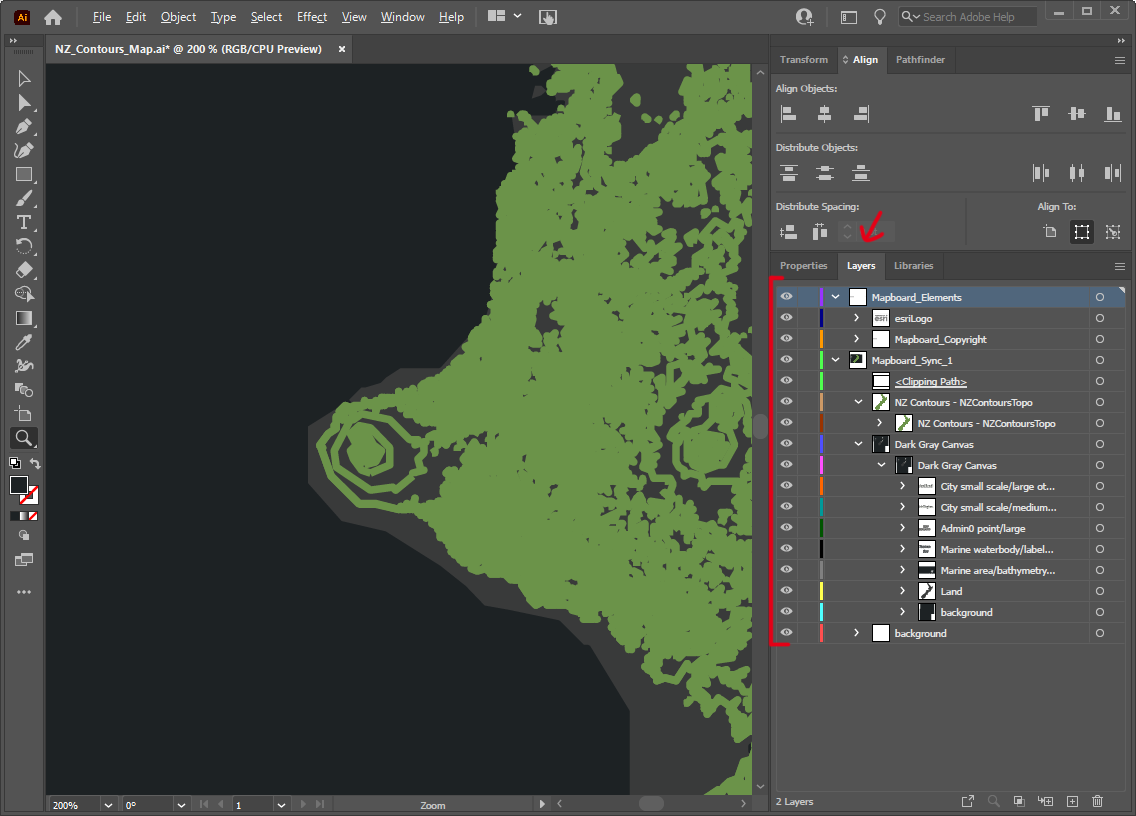The width and height of the screenshot is (1136, 816).
Task: Open Edit Toolbar three dots
Action: (24, 592)
